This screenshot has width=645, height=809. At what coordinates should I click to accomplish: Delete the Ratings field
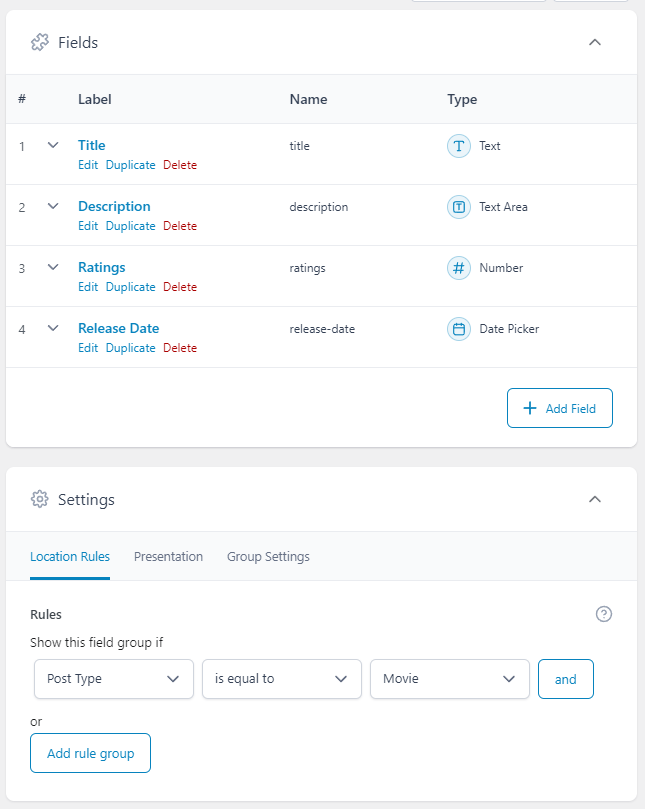tap(180, 287)
